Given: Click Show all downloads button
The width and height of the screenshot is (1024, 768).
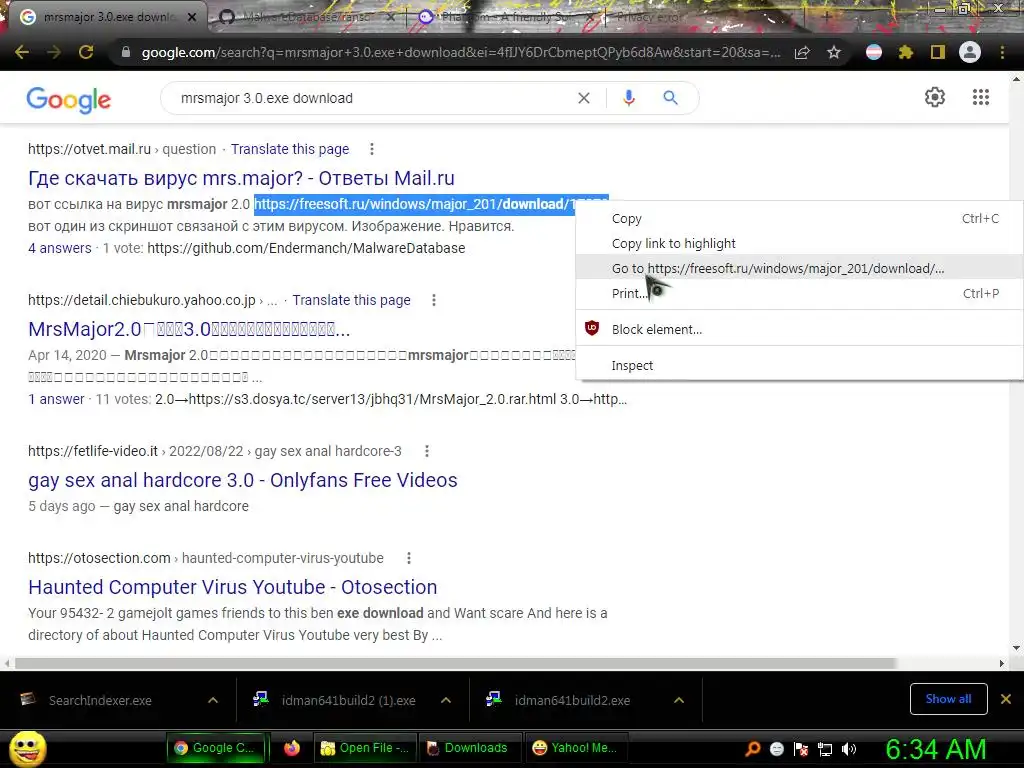Looking at the screenshot, I should [x=948, y=699].
